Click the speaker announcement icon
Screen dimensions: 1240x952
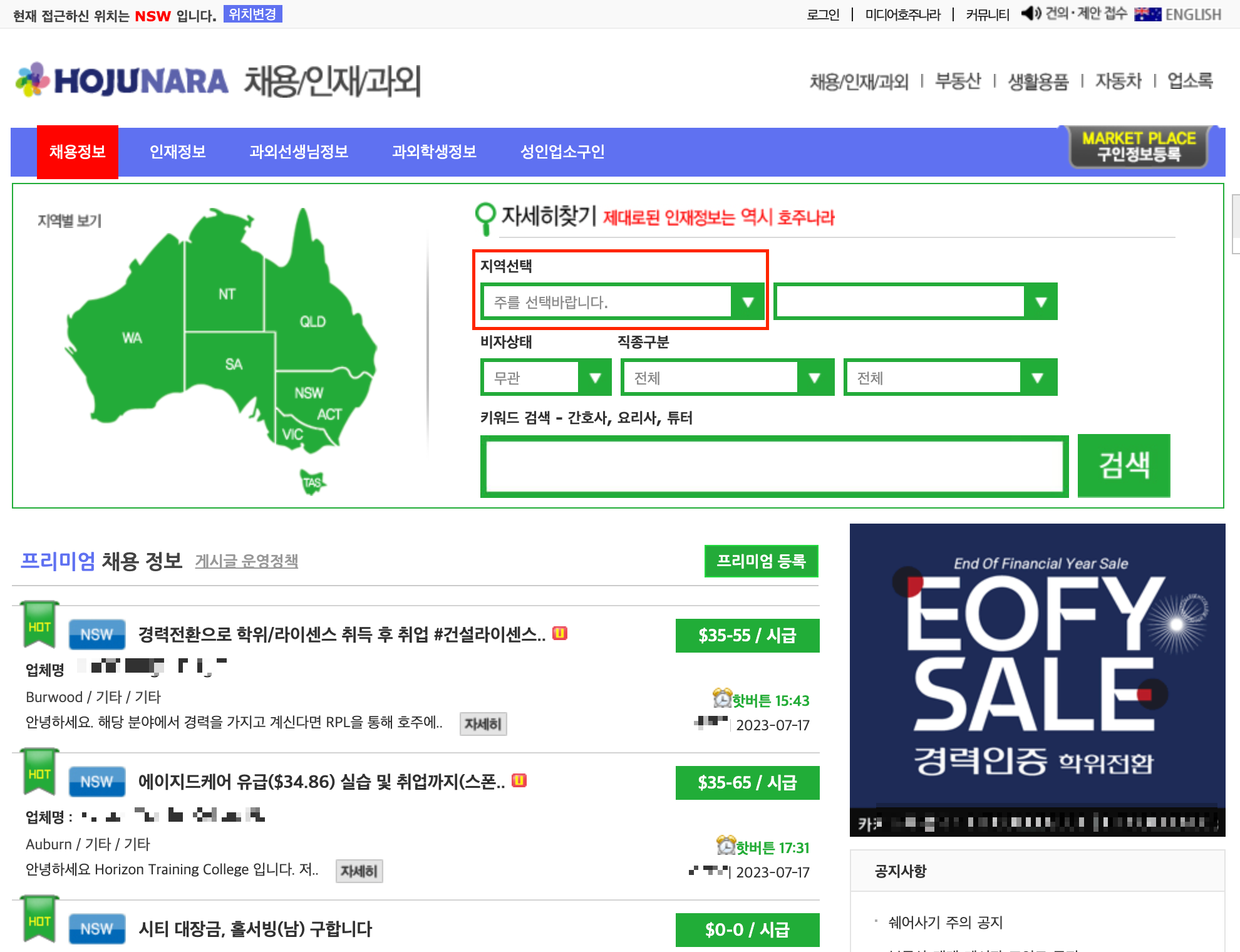click(x=1031, y=13)
